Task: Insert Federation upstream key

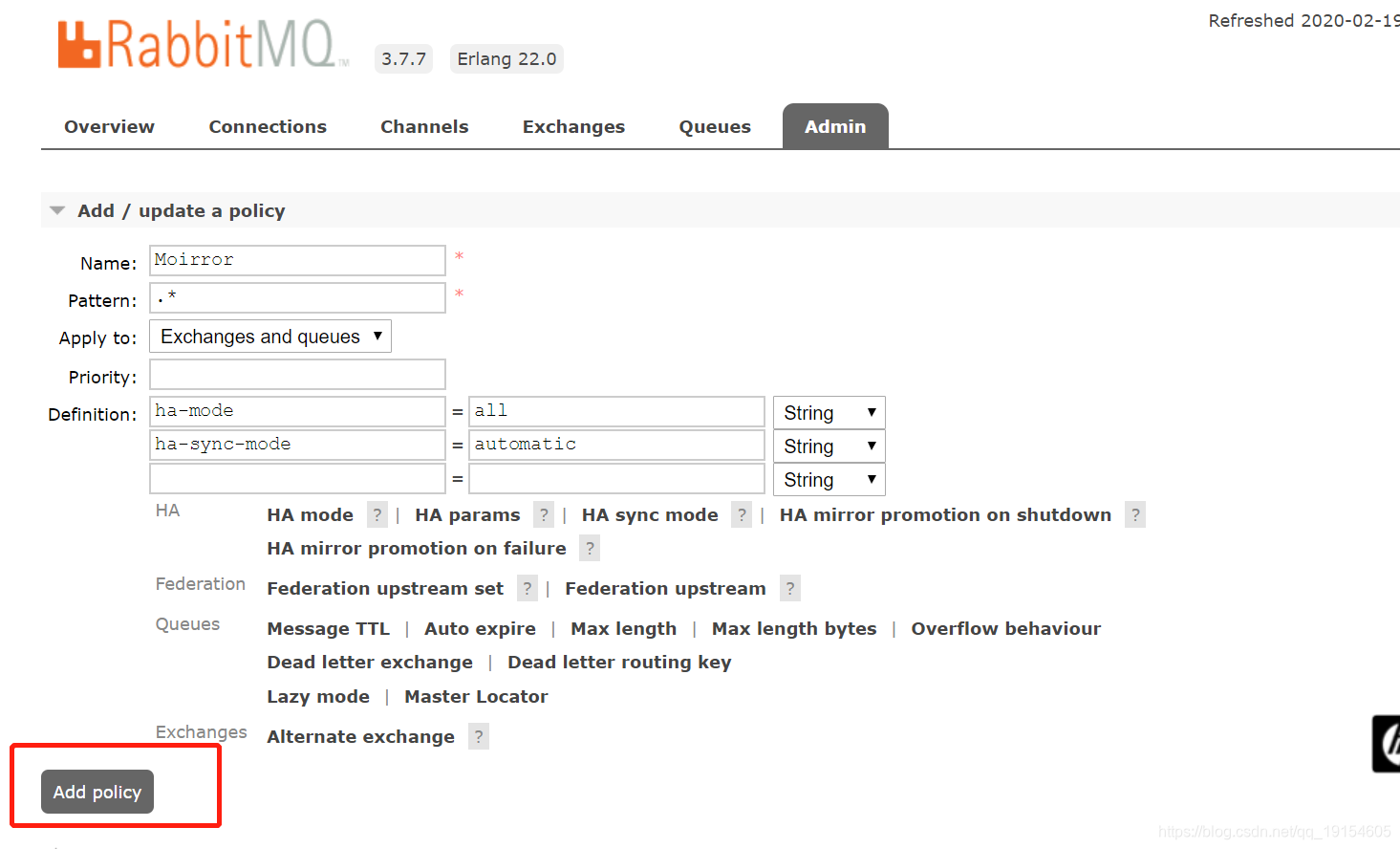Action: 665,589
